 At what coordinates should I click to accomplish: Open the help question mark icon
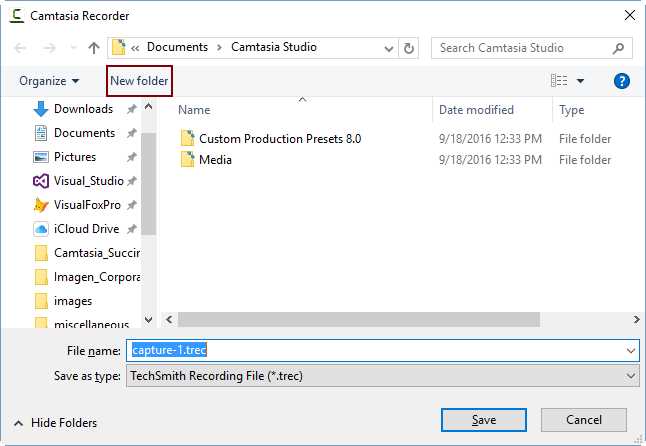[621, 81]
